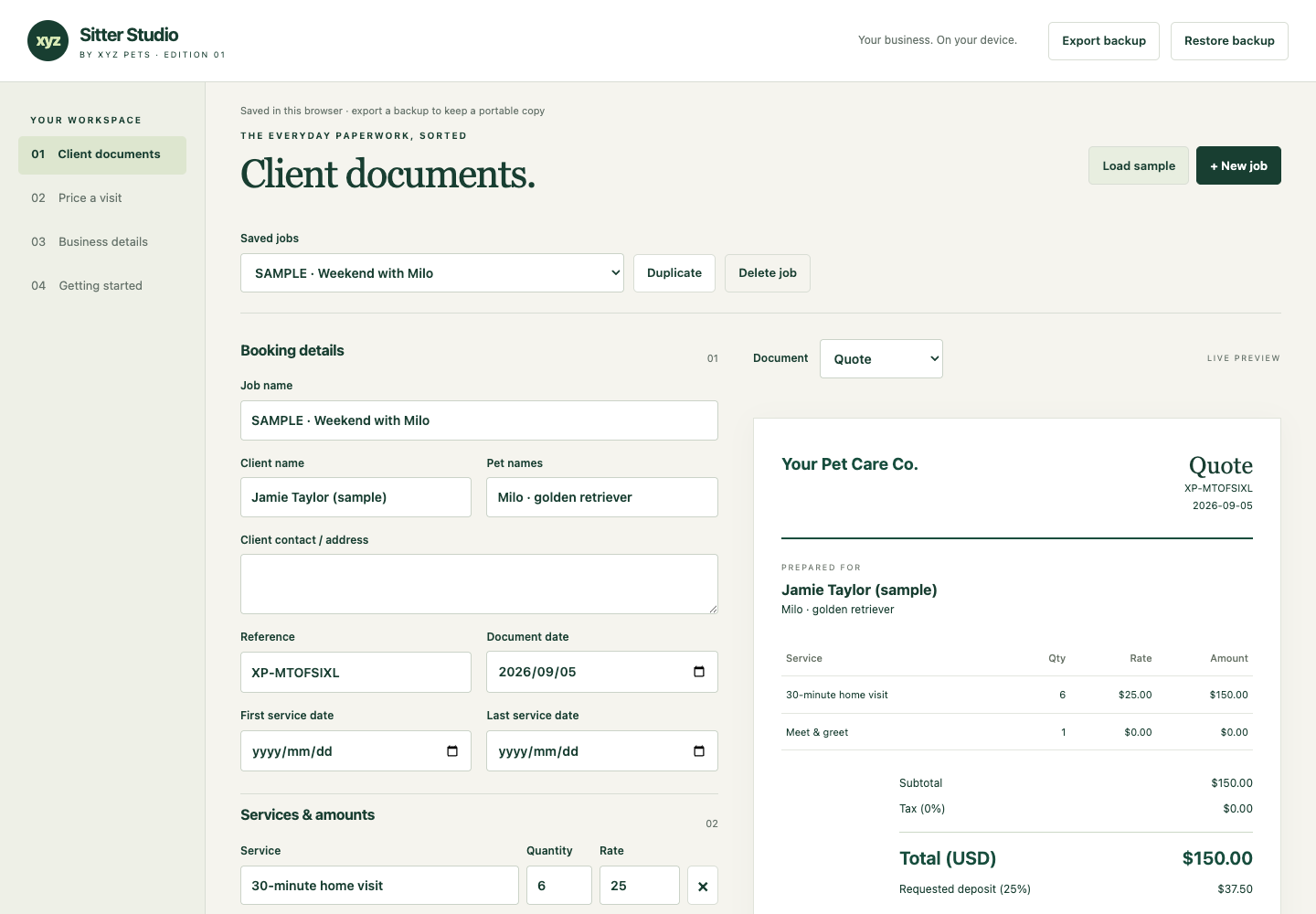Click 'Your Pet Care Co.' in preview
Screen dimensions: 1316x914
click(850, 464)
